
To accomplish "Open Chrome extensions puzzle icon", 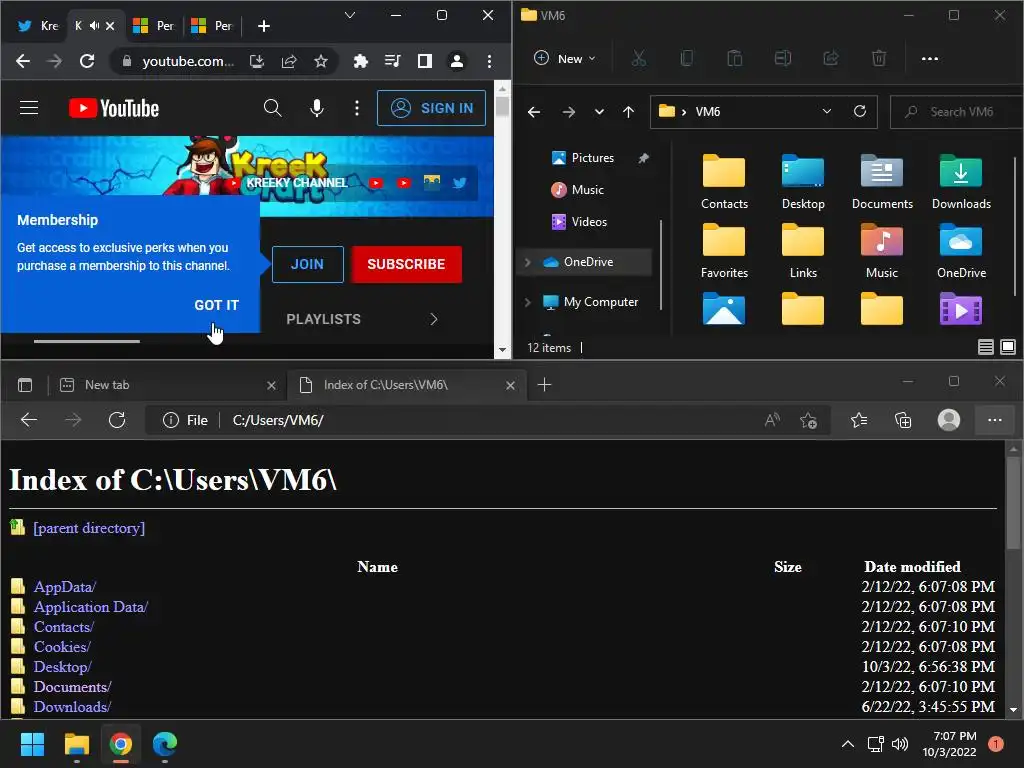I will coord(360,61).
